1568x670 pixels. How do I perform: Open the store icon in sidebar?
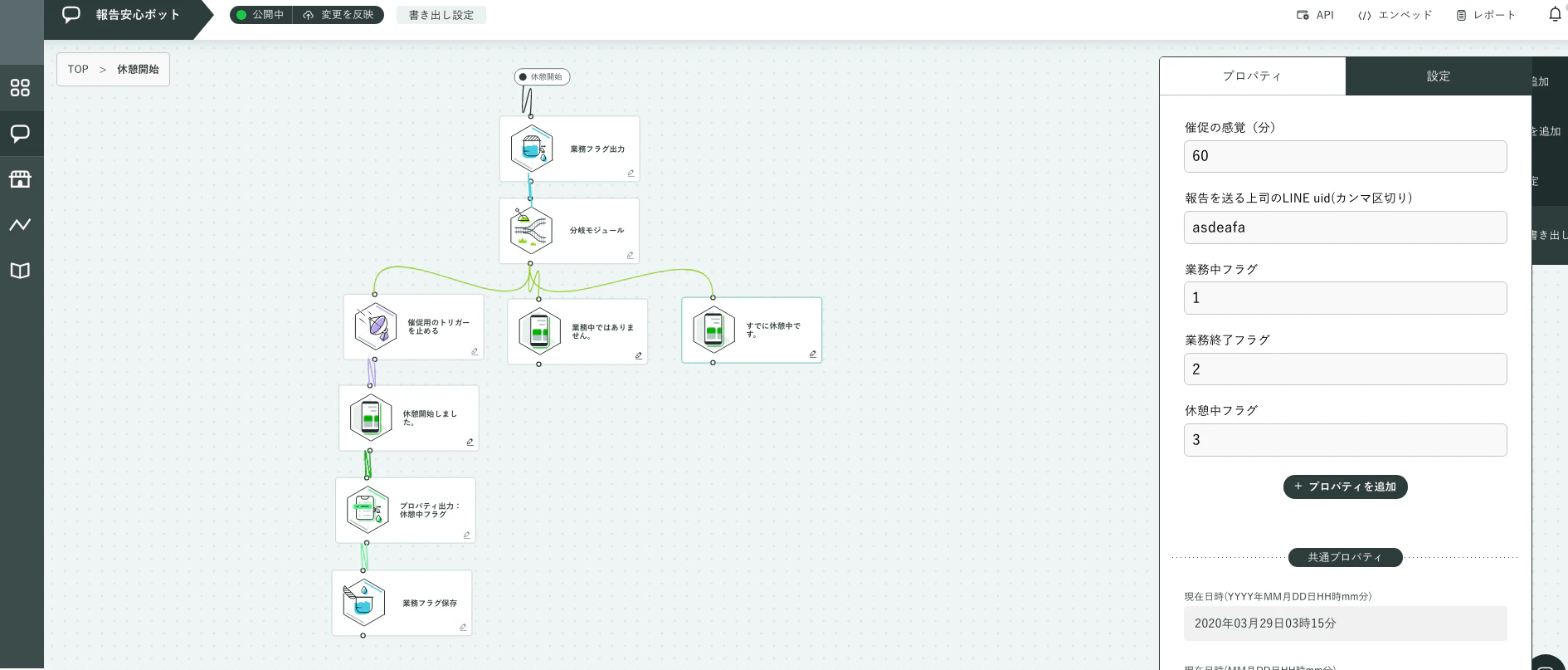(21, 179)
